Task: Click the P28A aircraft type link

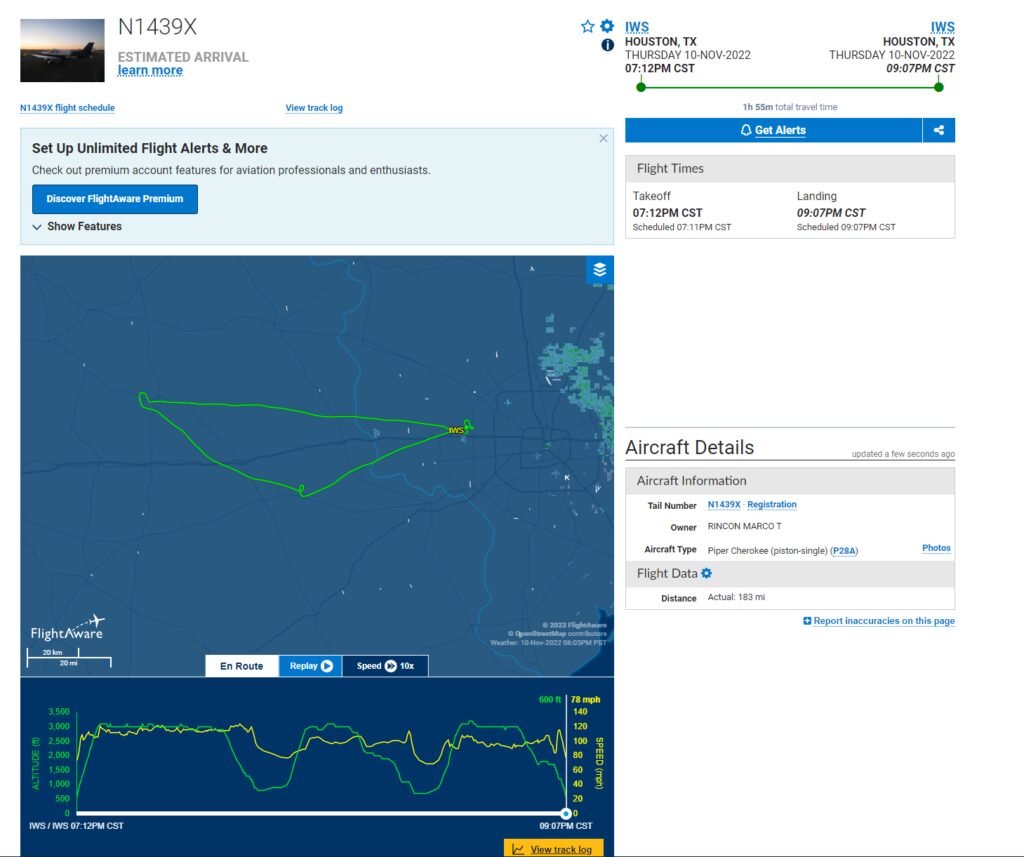Action: pos(844,551)
